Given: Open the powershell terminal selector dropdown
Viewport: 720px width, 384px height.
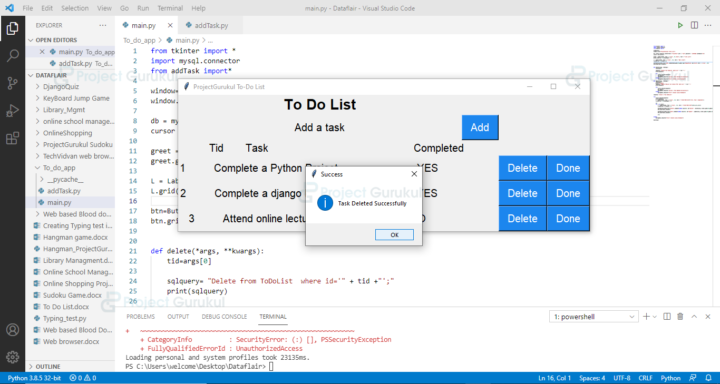Looking at the screenshot, I should (x=594, y=316).
